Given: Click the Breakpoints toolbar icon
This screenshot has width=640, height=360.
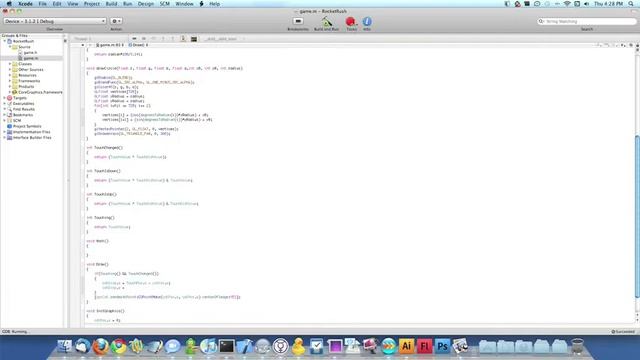Looking at the screenshot, I should [x=298, y=21].
